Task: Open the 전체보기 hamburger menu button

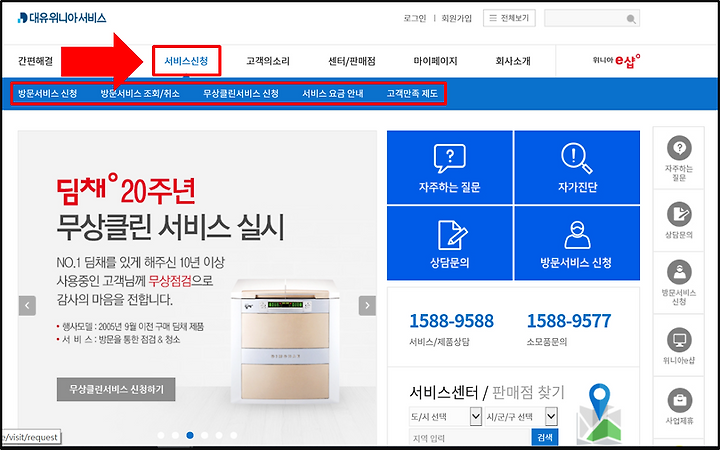Action: (509, 18)
